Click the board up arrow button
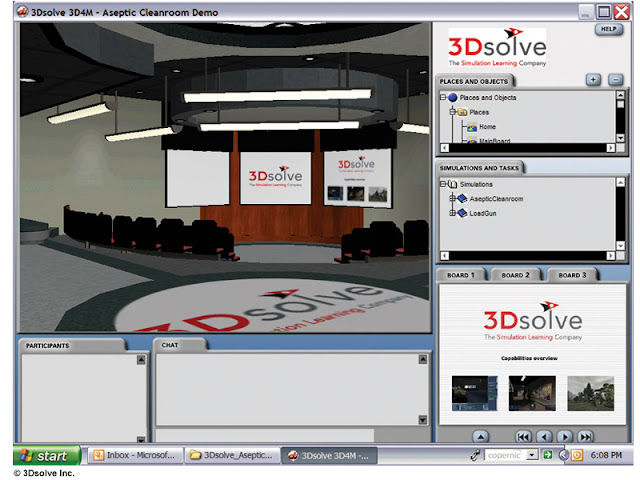 pyautogui.click(x=480, y=437)
